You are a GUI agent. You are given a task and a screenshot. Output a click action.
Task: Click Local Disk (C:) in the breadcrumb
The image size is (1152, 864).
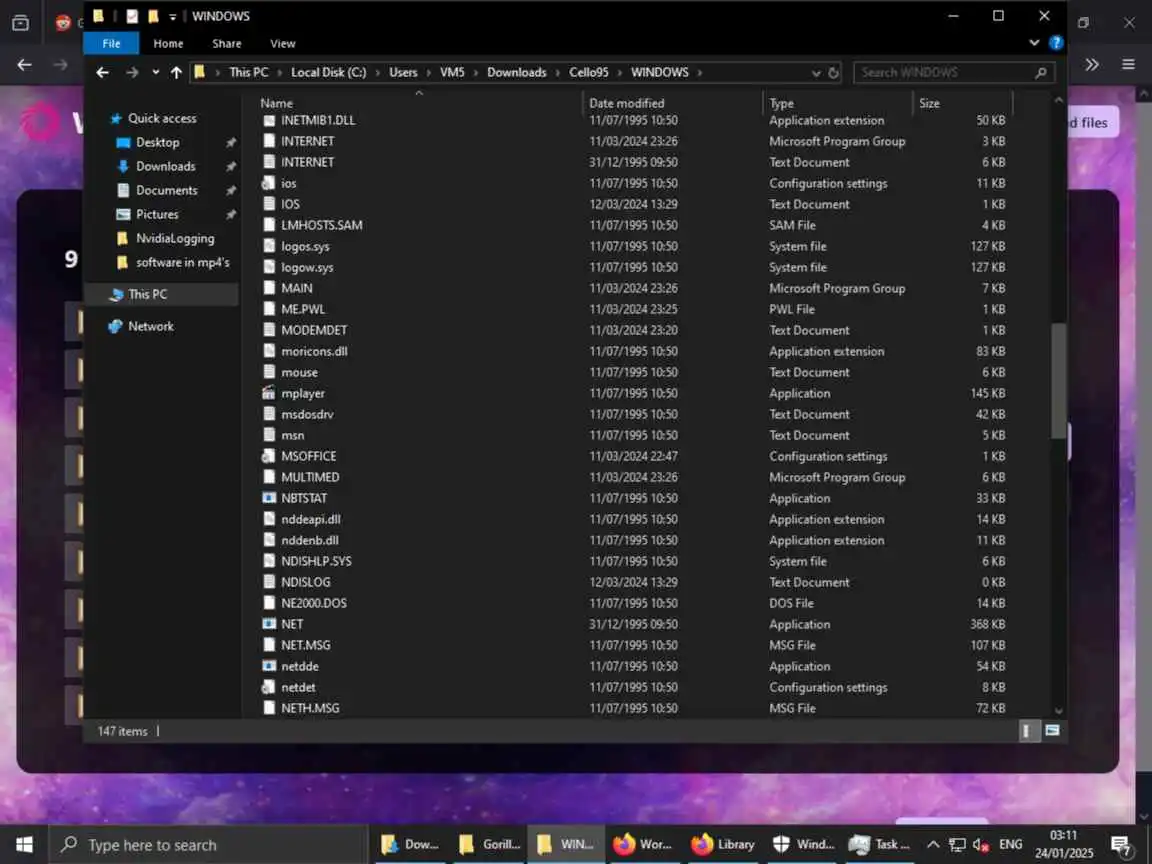pyautogui.click(x=328, y=73)
